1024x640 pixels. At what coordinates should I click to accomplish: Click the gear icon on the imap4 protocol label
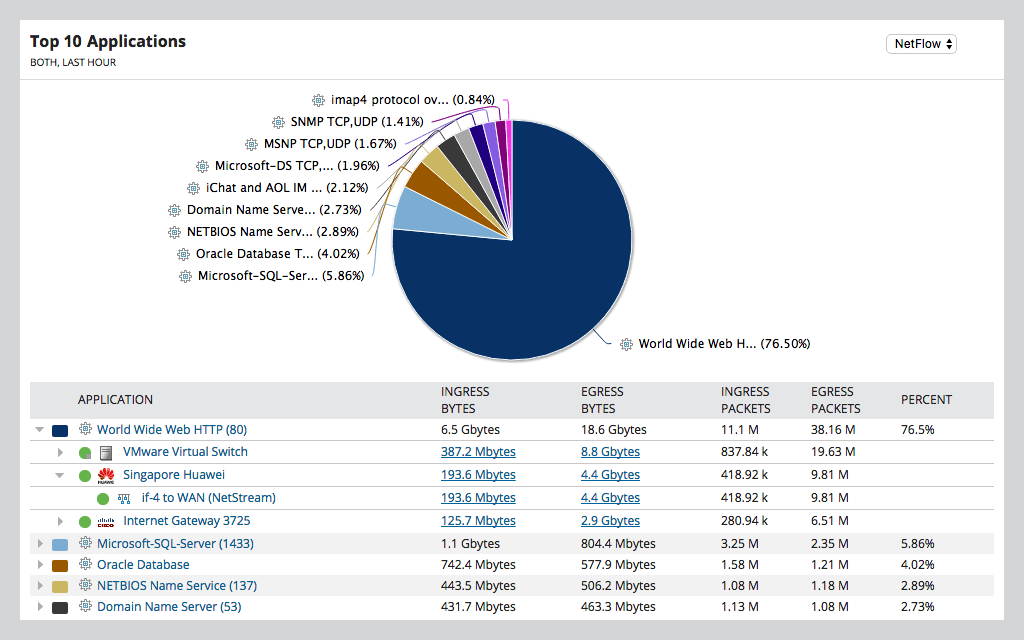tap(317, 100)
